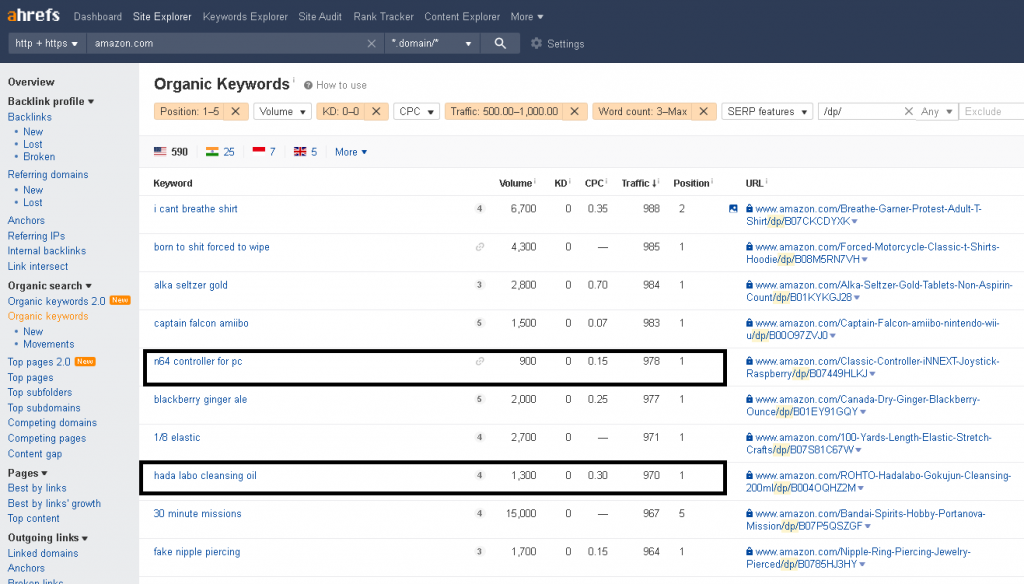The height and width of the screenshot is (584, 1024).
Task: Select the United States flag 590
Action: coord(170,152)
